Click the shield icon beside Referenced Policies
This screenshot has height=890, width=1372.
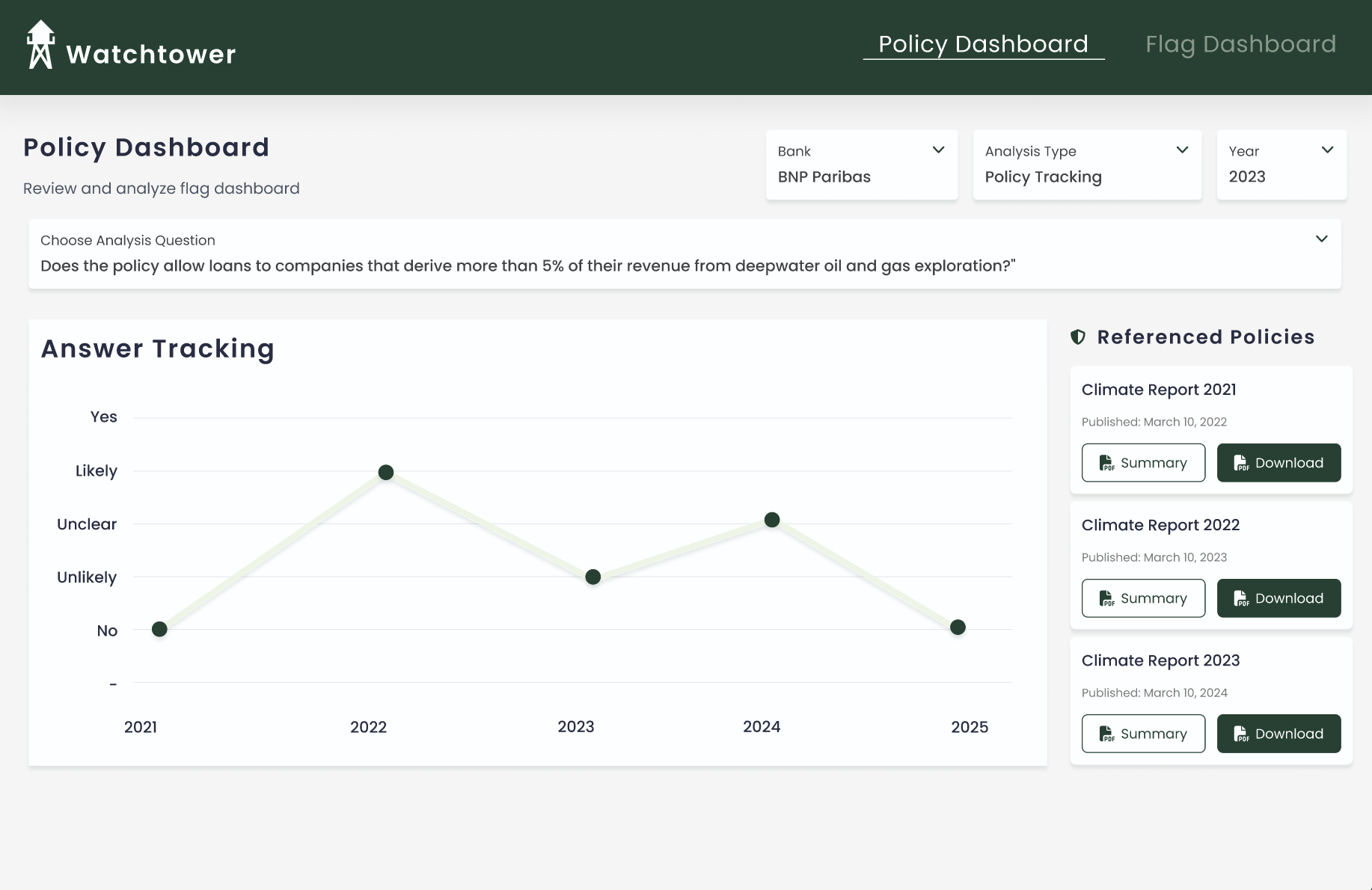pos(1078,337)
